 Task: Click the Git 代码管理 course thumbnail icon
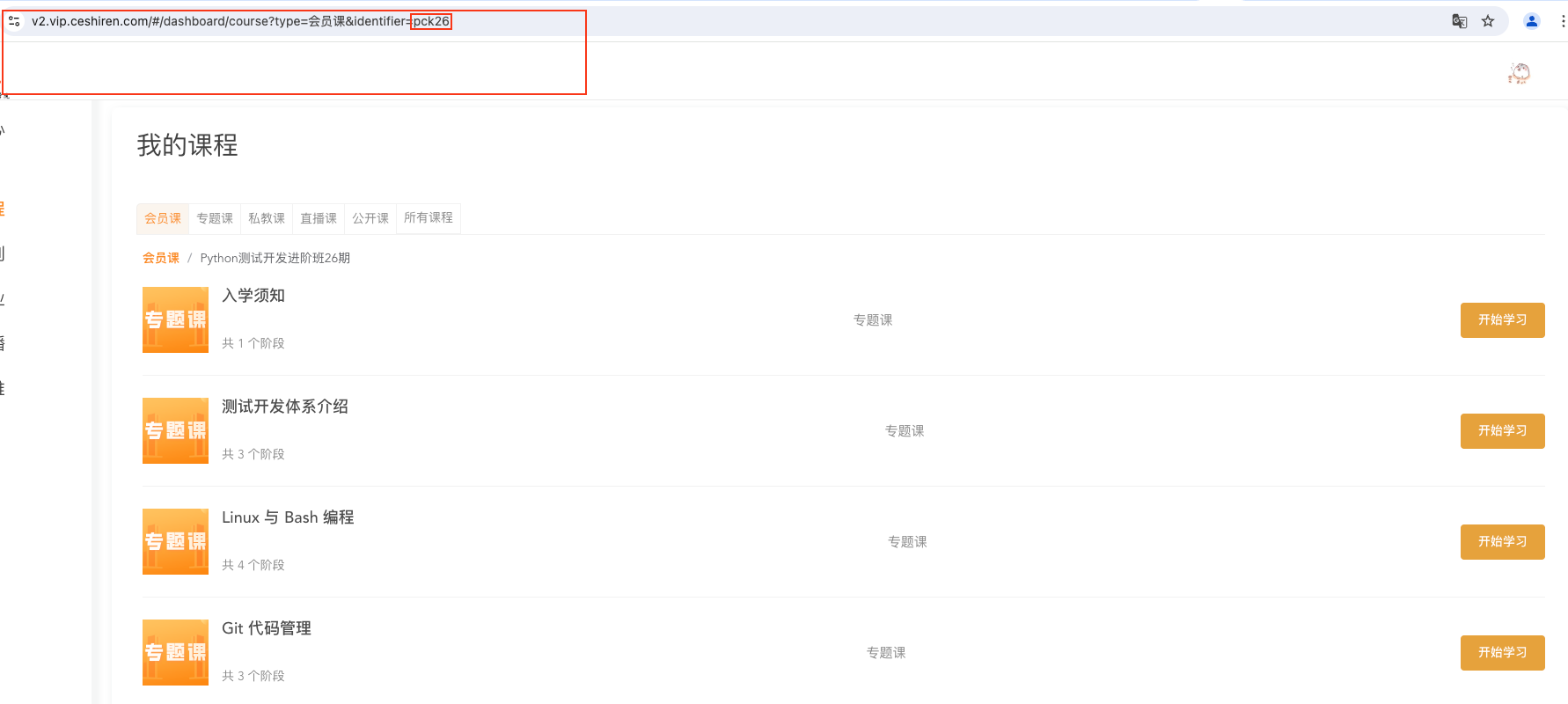click(175, 653)
